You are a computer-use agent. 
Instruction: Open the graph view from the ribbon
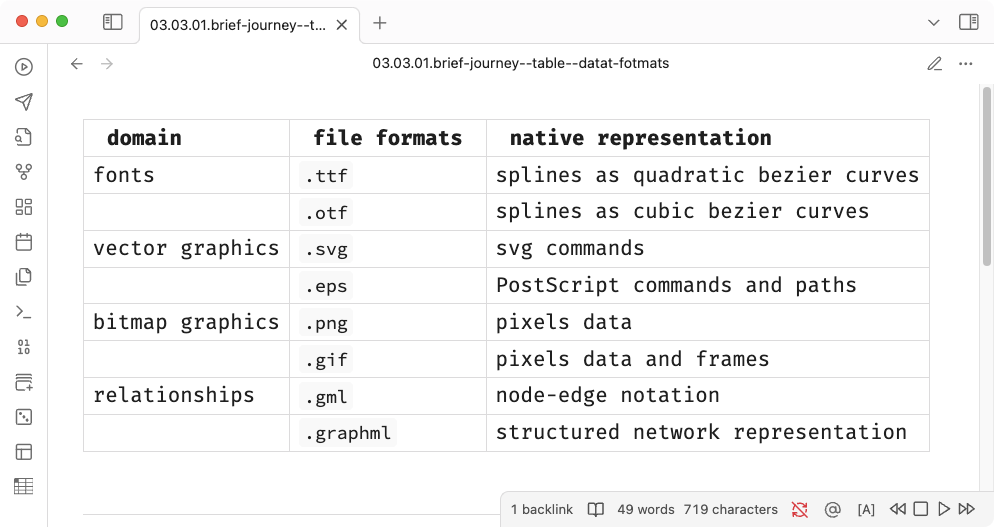[x=23, y=172]
